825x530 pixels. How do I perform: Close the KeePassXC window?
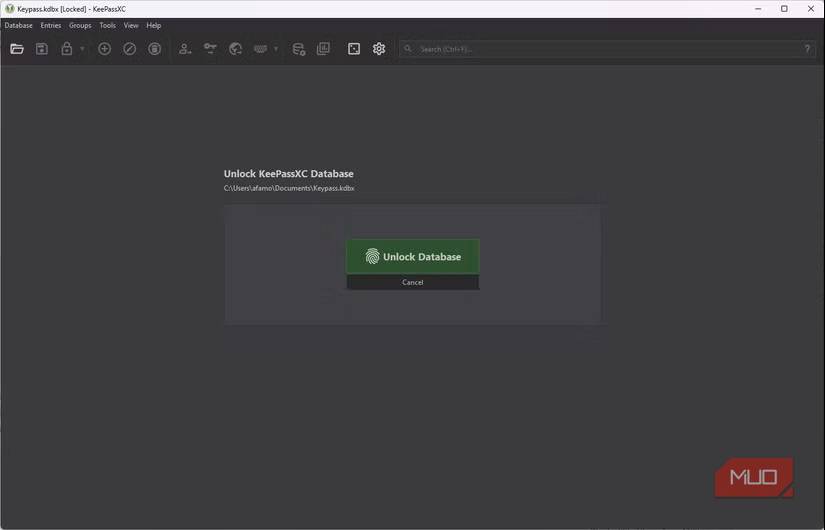[811, 9]
